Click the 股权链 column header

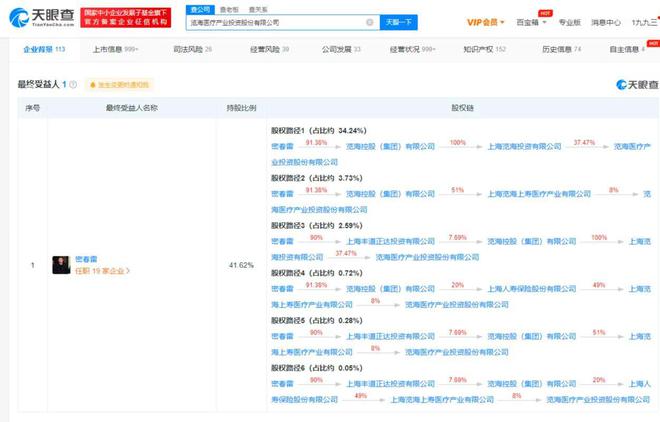pos(463,108)
